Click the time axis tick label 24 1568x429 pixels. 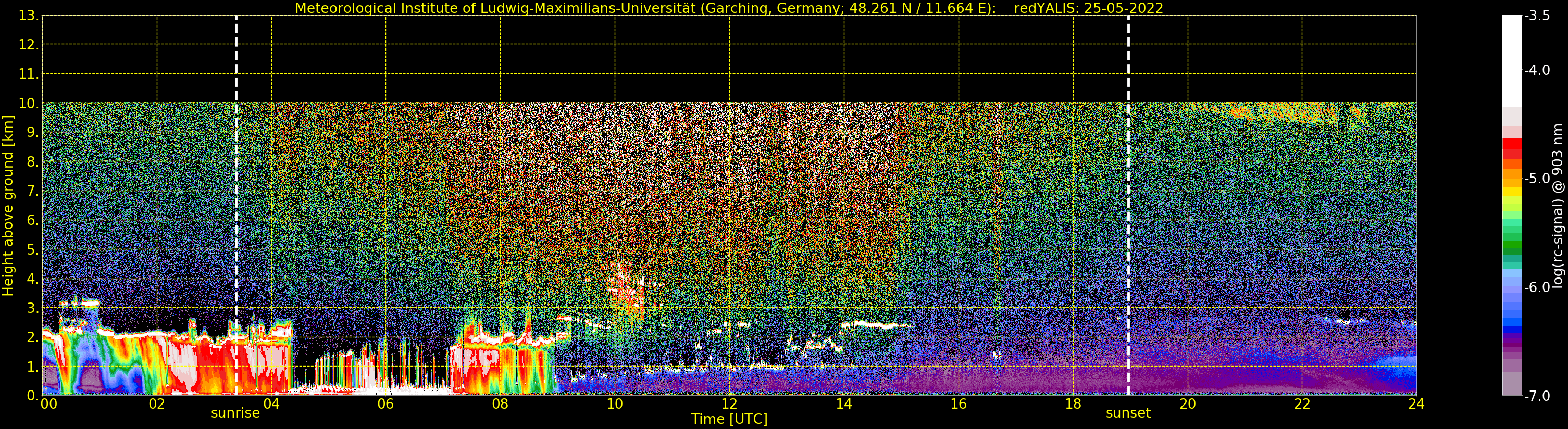tap(1416, 404)
